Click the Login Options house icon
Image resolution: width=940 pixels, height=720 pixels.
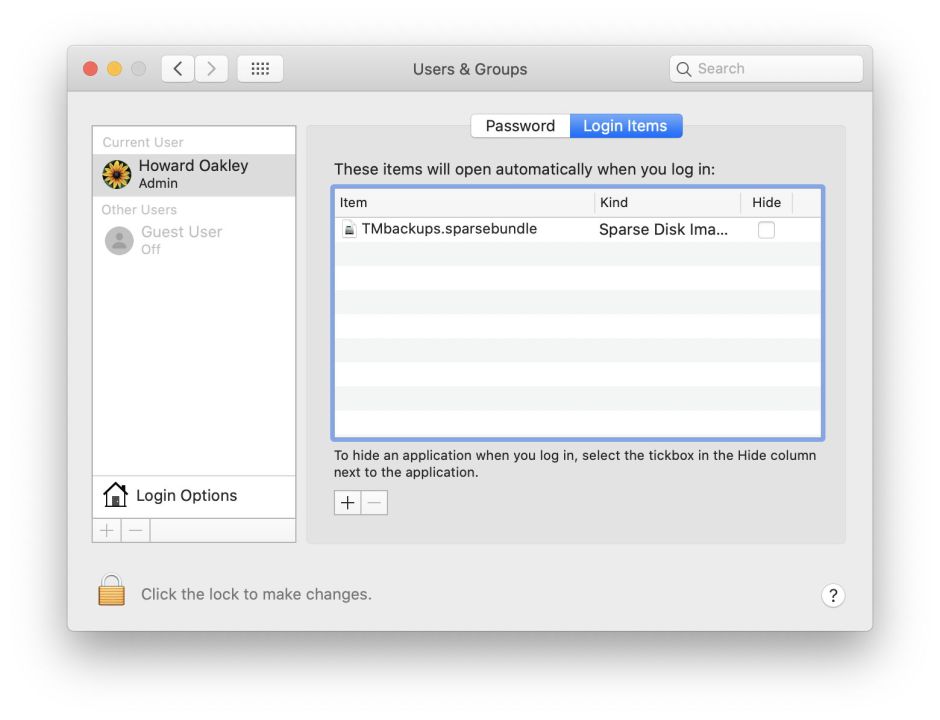coord(116,495)
